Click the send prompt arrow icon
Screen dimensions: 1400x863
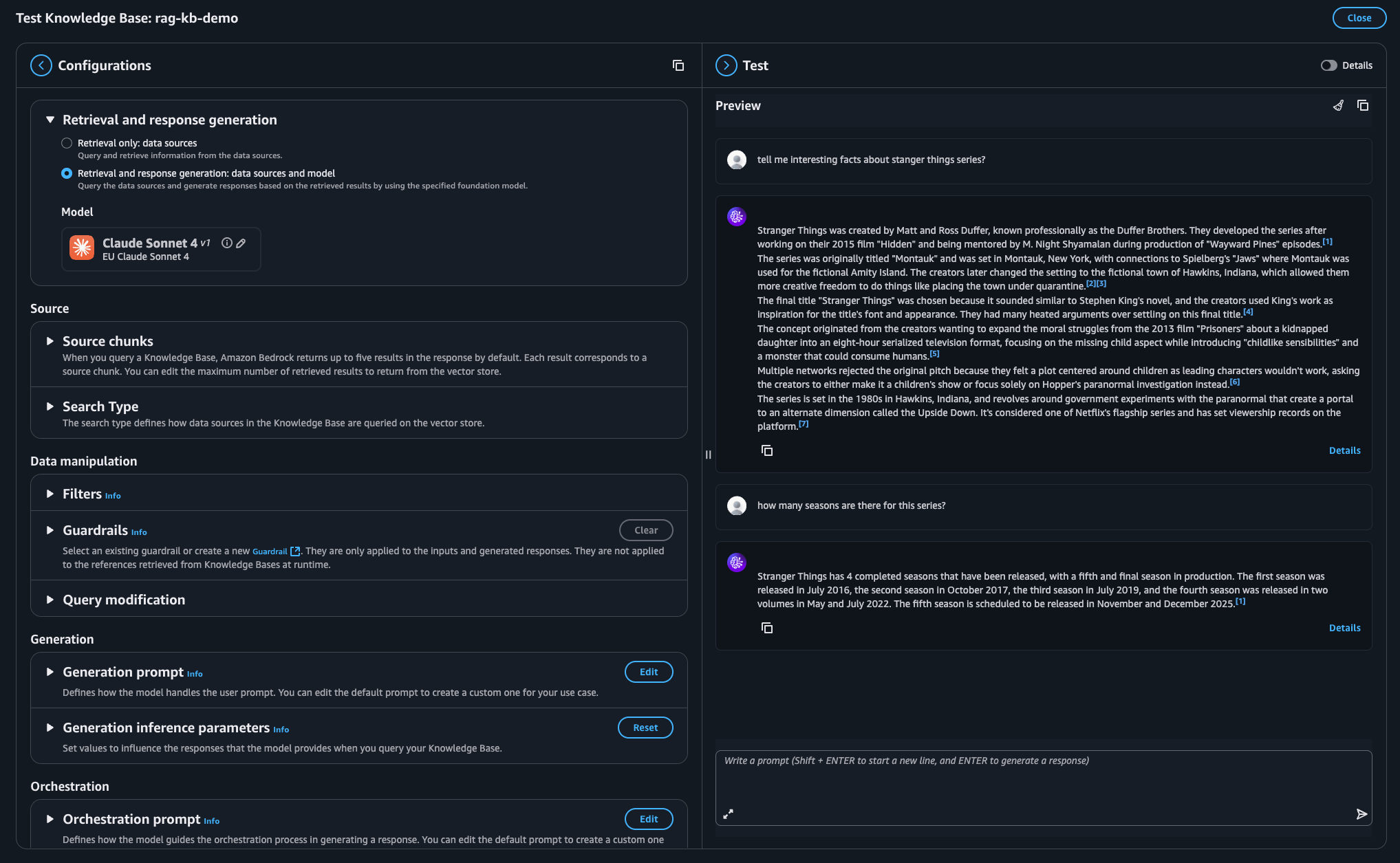(x=1361, y=814)
